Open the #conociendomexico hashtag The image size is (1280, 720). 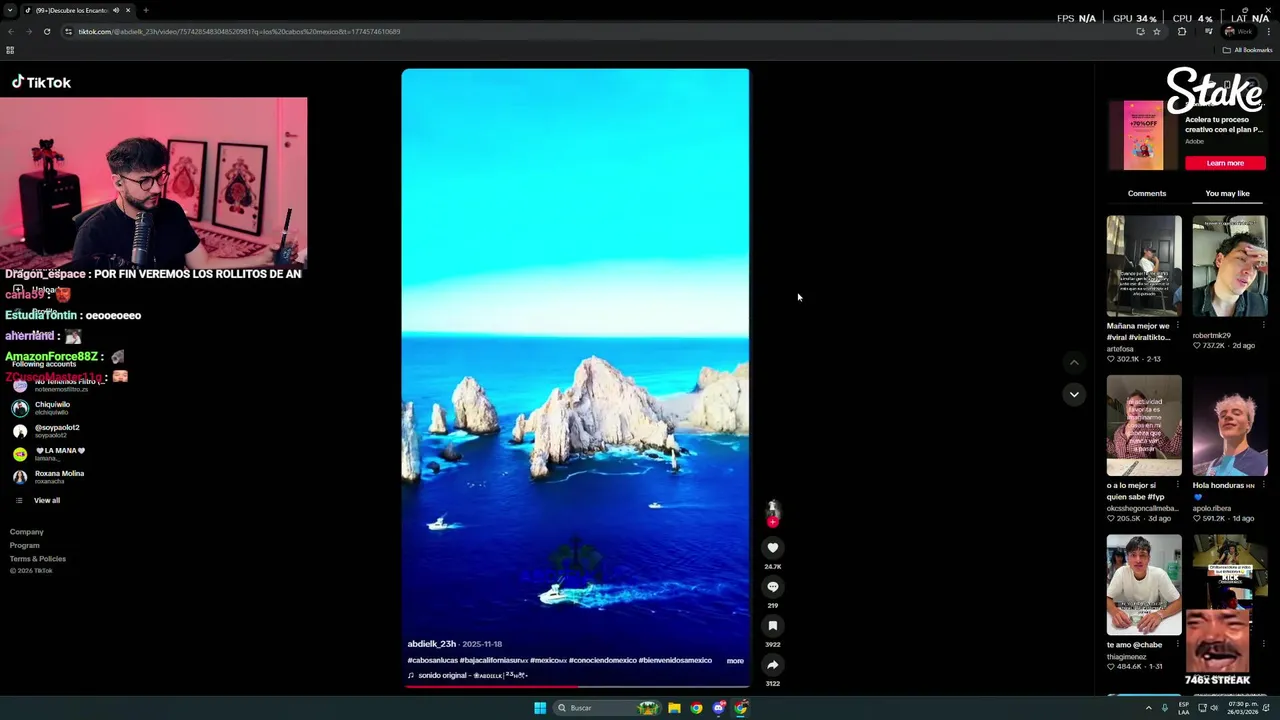click(602, 661)
